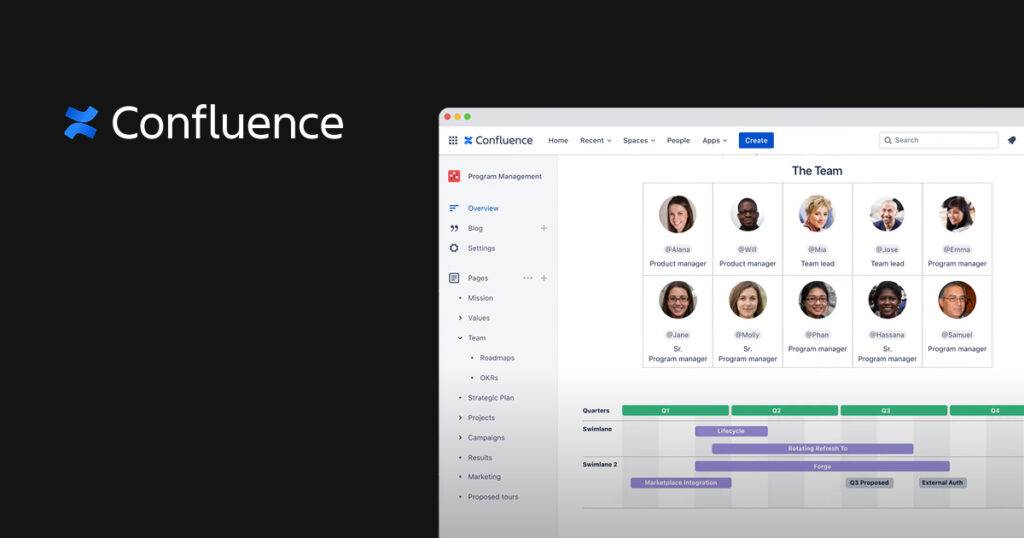Open the Marketing page
1024x538 pixels.
pos(485,477)
